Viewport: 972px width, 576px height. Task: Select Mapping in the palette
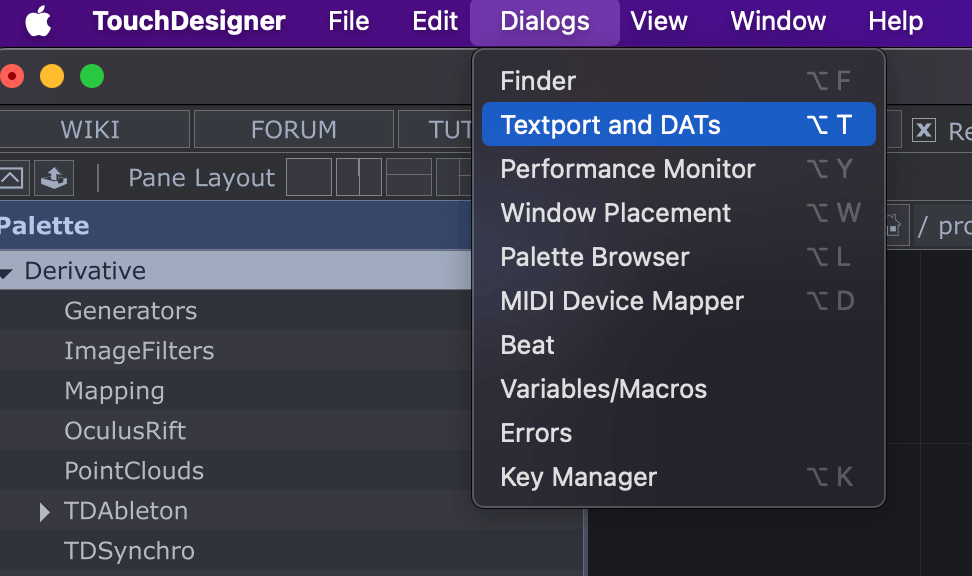[x=115, y=391]
